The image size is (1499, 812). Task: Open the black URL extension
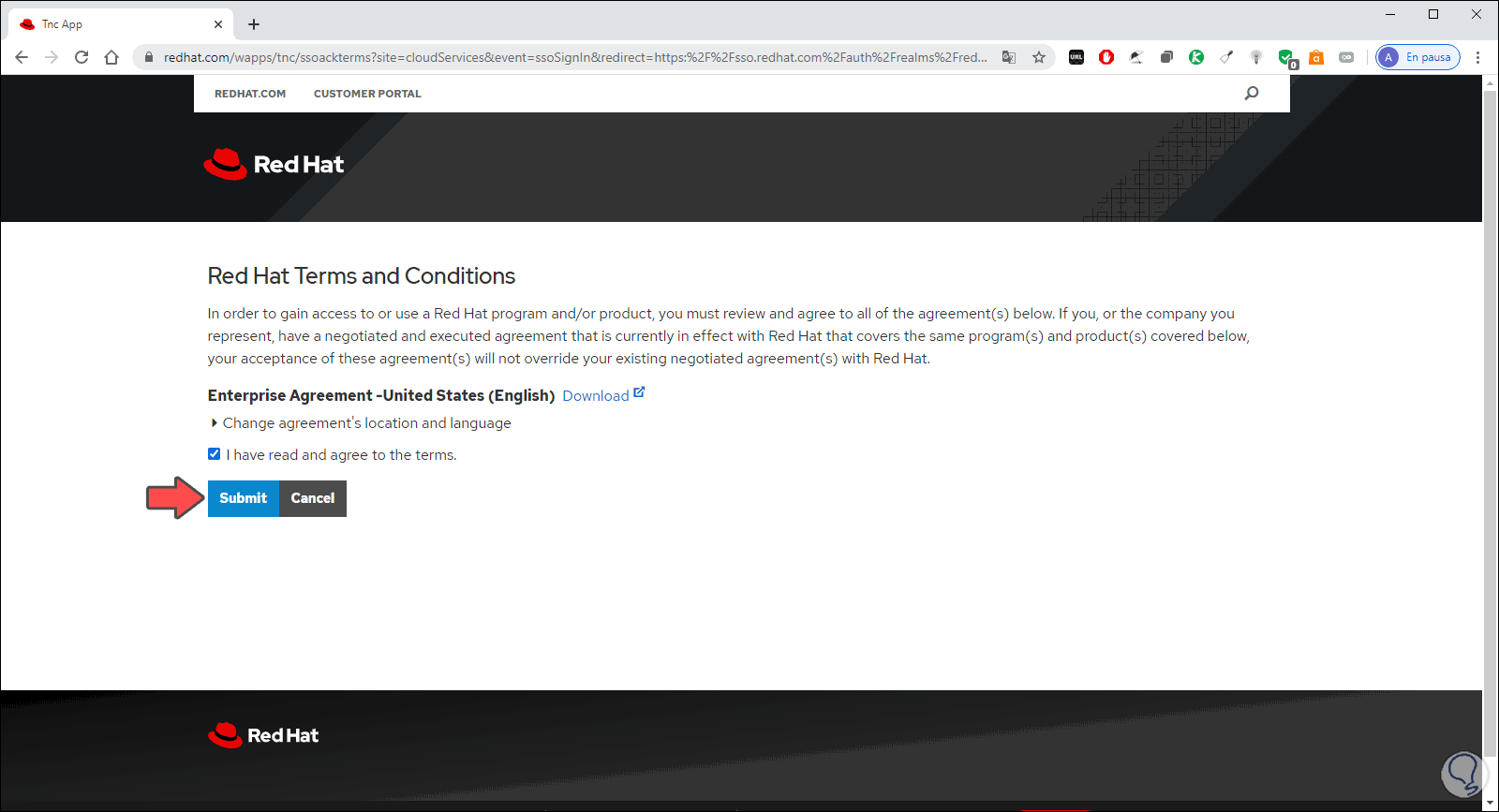[x=1076, y=57]
